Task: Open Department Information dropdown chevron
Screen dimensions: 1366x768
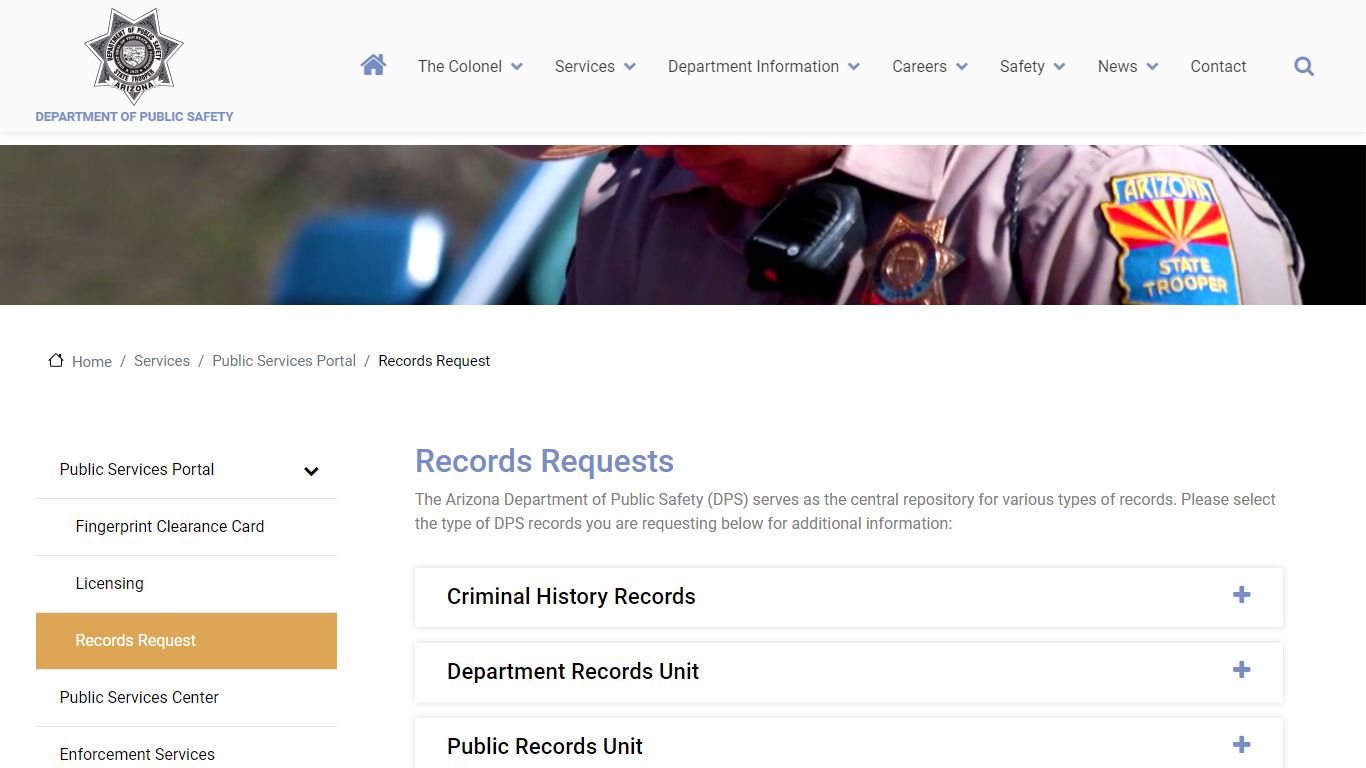Action: pyautogui.click(x=854, y=67)
